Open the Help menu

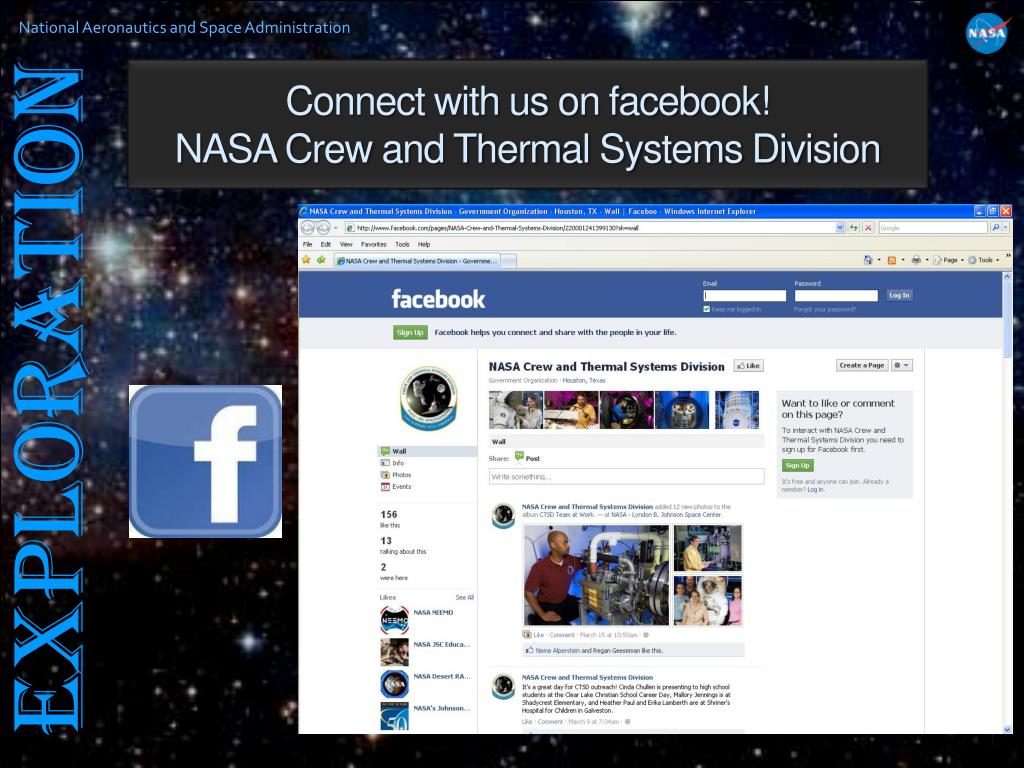click(424, 244)
